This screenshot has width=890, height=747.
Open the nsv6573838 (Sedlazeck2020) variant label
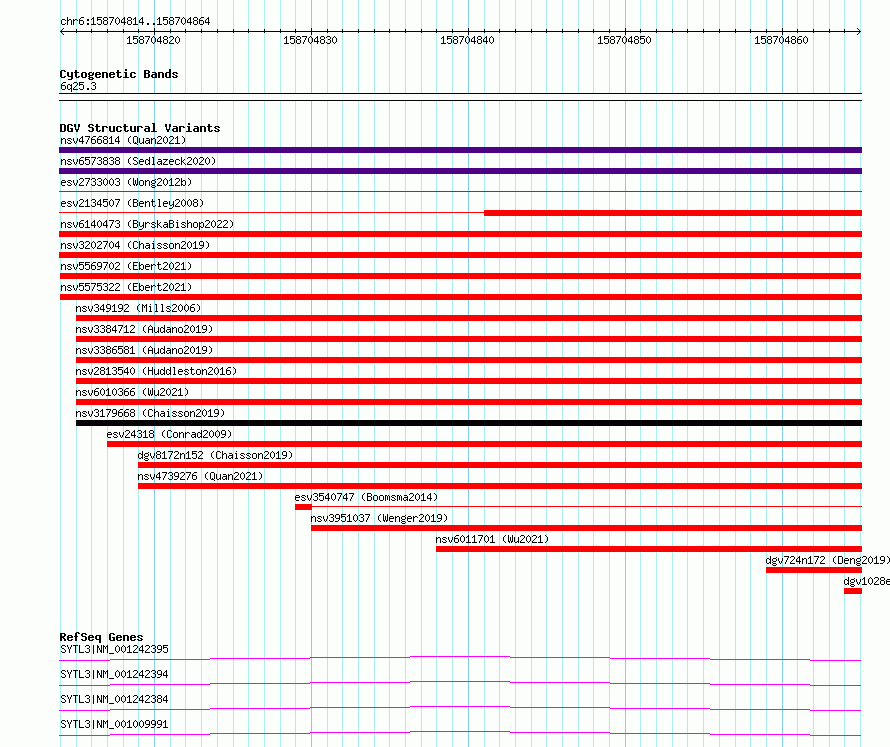point(138,161)
